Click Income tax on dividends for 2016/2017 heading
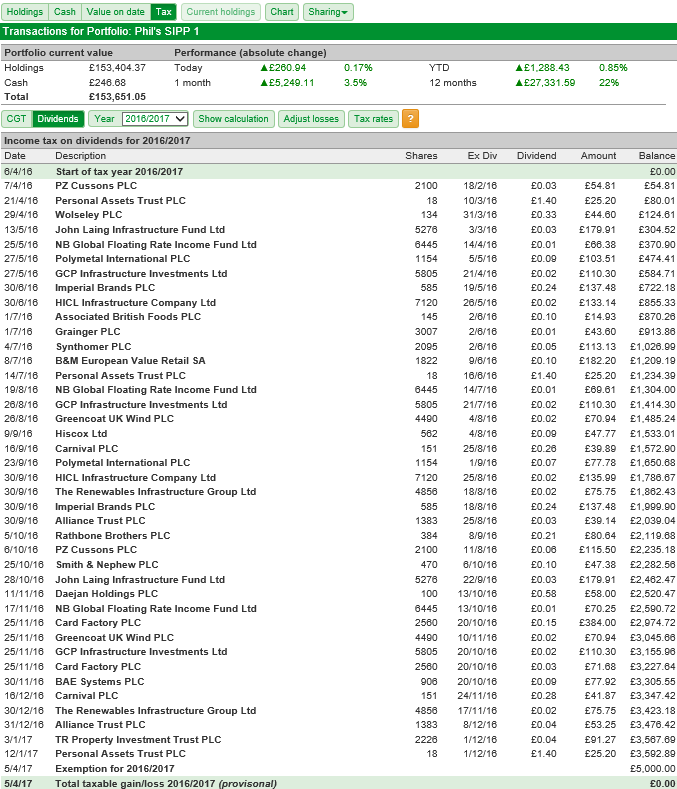677x789 pixels. point(97,141)
